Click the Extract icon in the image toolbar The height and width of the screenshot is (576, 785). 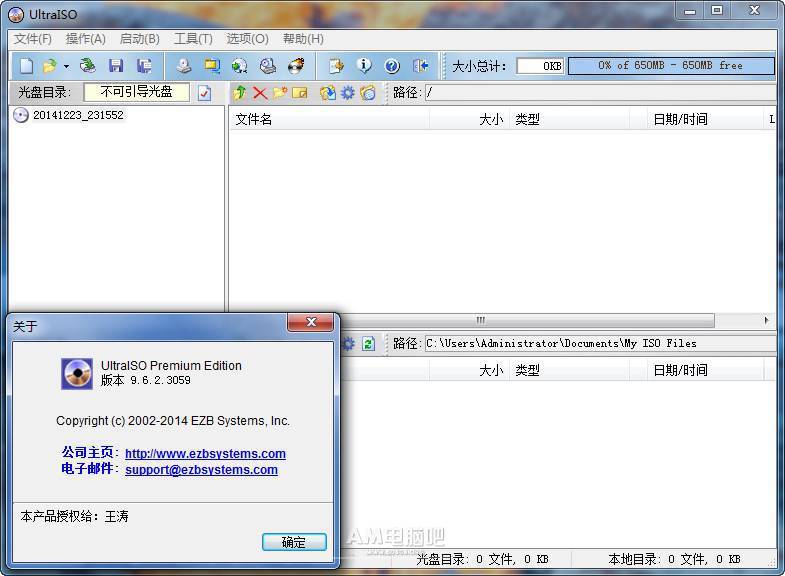(x=328, y=92)
